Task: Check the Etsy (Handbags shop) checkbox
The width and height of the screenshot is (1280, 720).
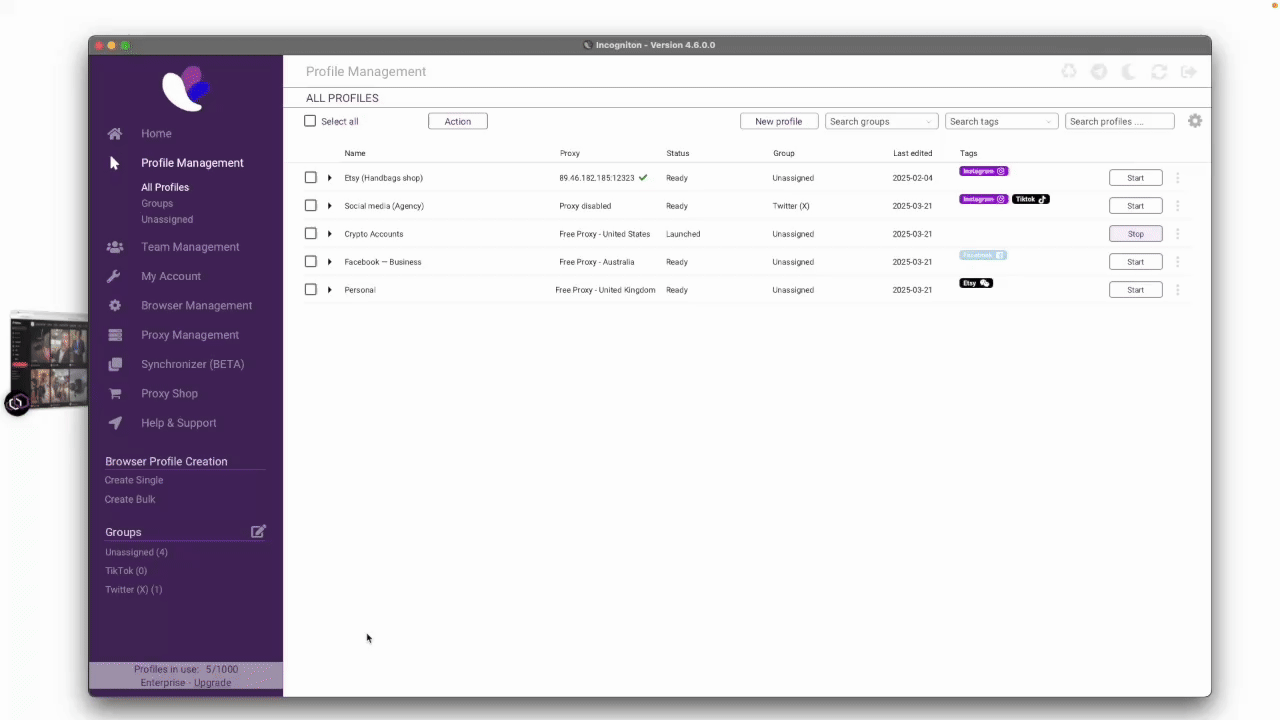Action: [x=310, y=178]
